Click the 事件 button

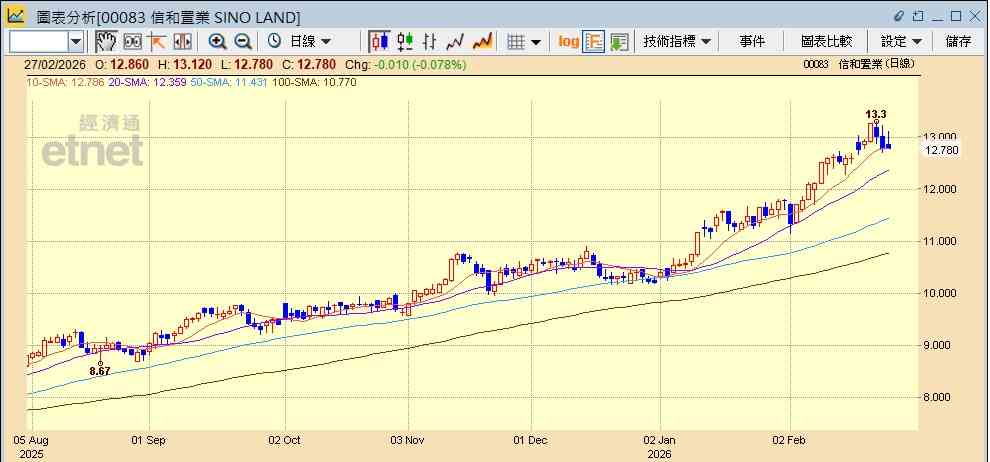coord(751,42)
